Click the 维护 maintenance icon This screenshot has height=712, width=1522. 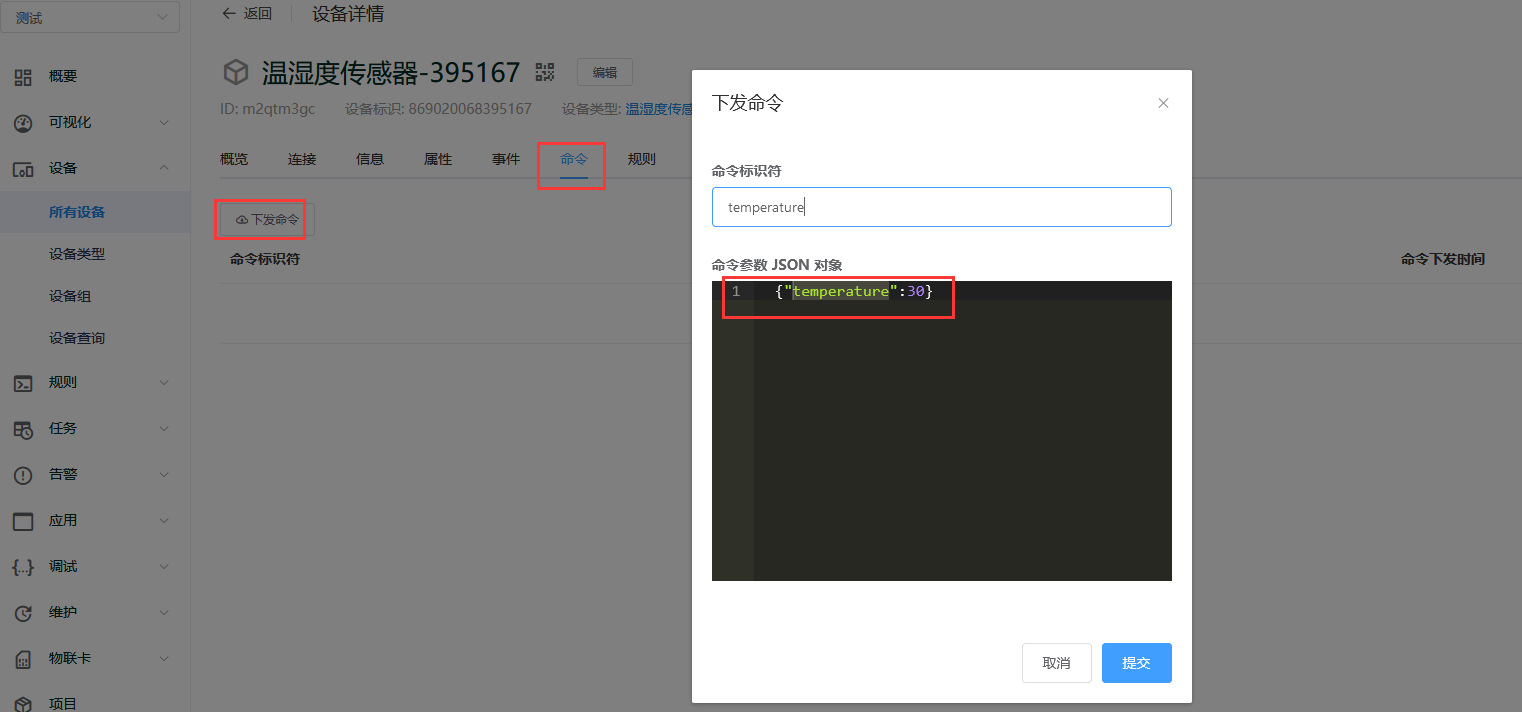pos(23,613)
